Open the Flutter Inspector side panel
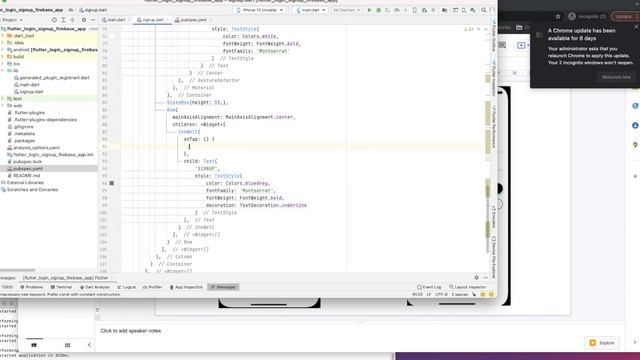Screen dimensions: 640x360 (493, 78)
